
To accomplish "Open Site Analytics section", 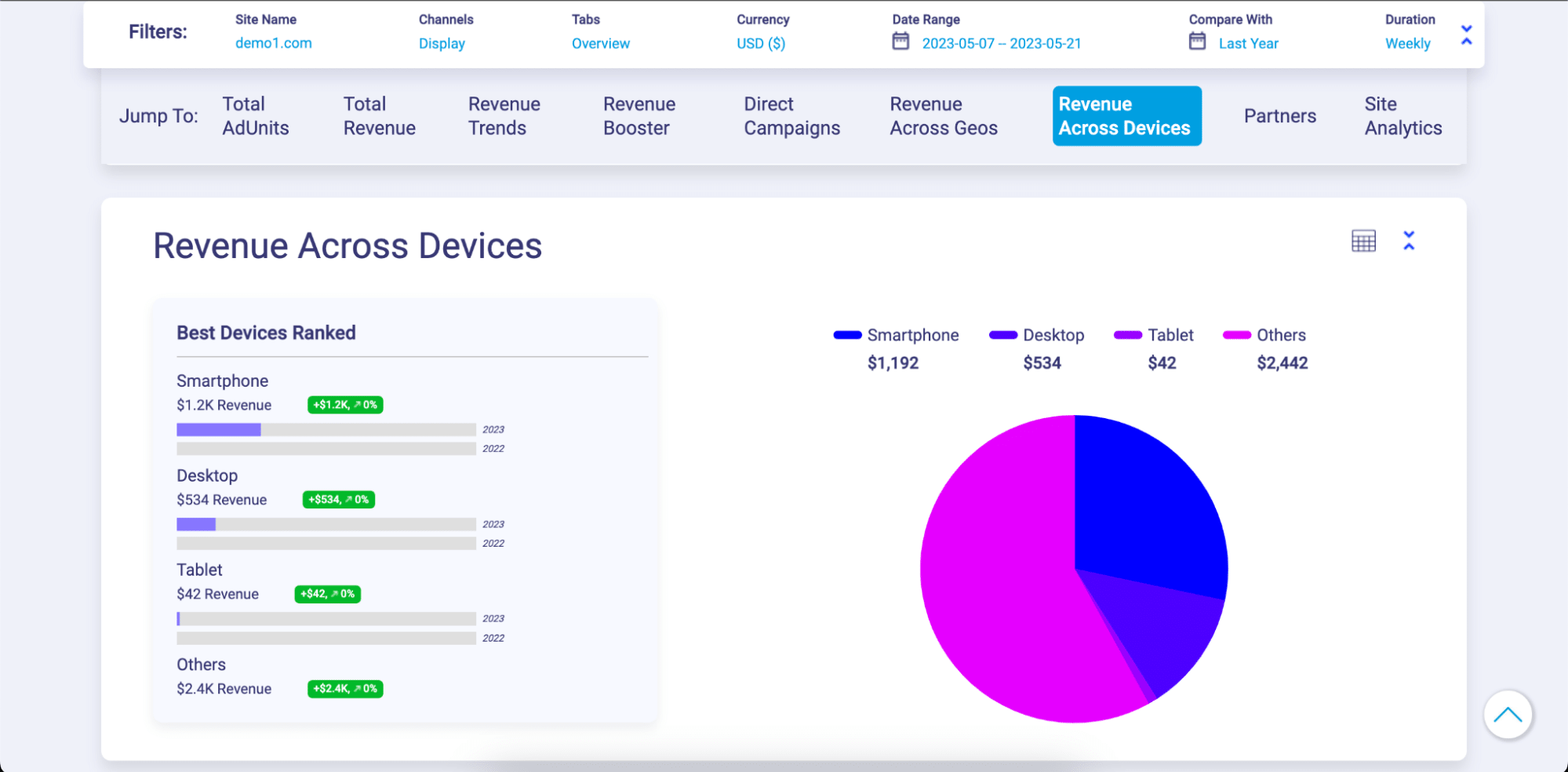I will (1402, 116).
